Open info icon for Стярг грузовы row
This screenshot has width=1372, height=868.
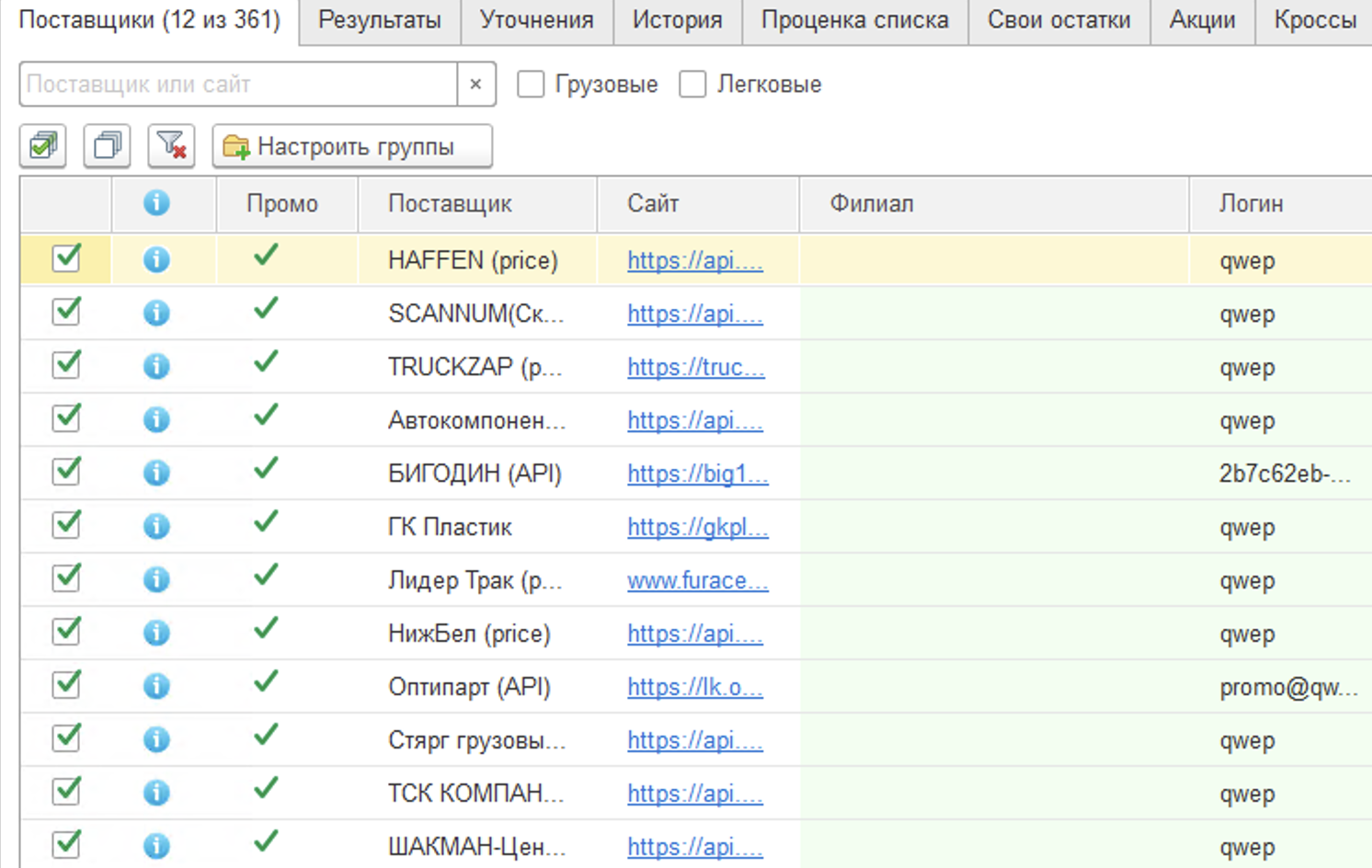click(156, 740)
